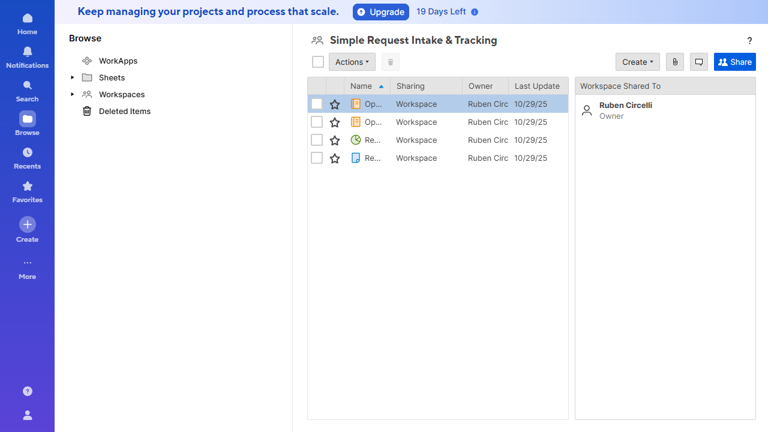Viewport: 768px width, 432px height.
Task: Select Browse folder icon in sidebar
Action: (27, 119)
